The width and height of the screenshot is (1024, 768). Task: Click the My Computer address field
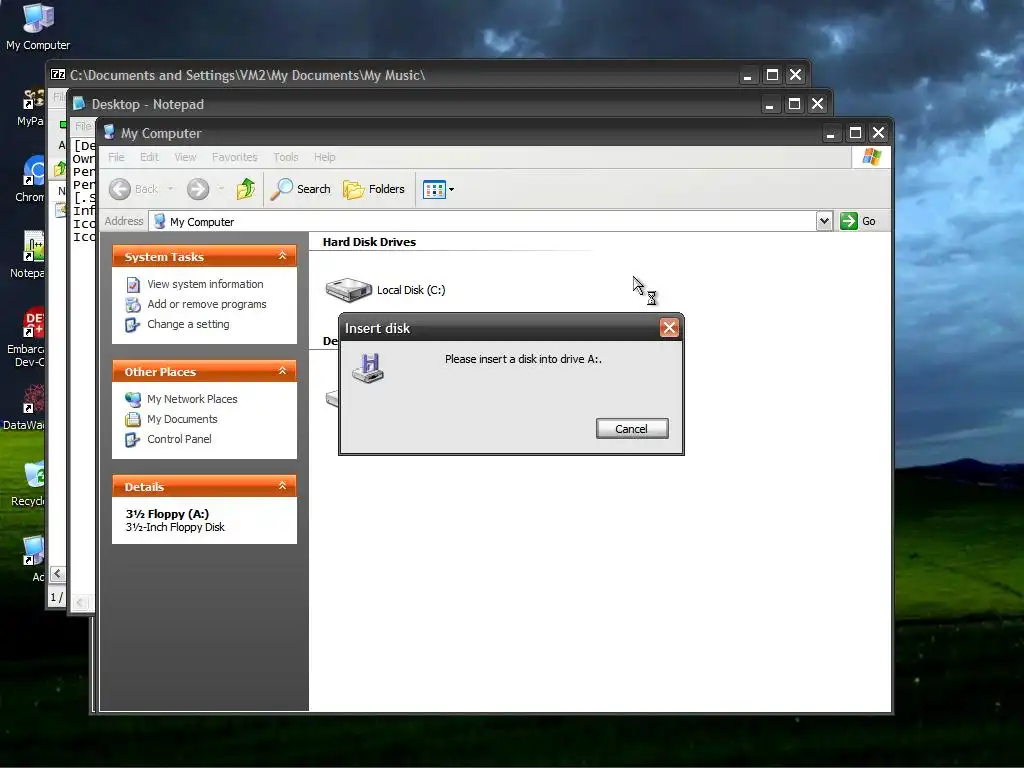pos(483,221)
